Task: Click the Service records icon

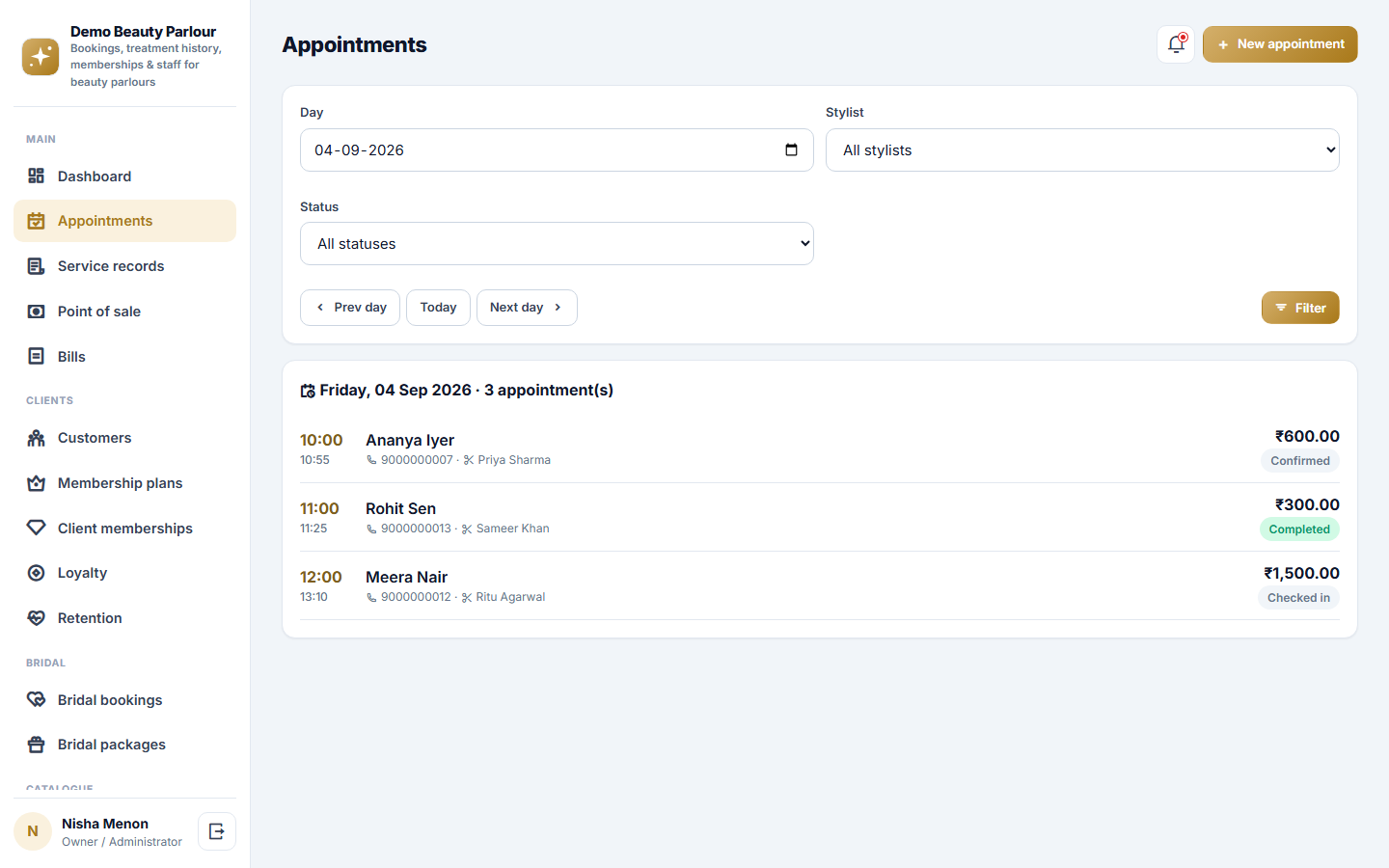Action: coord(37,266)
